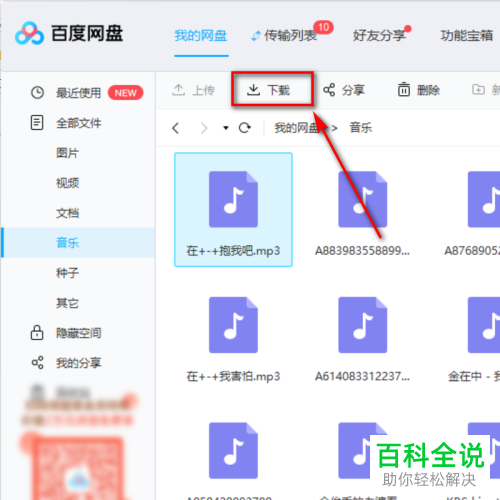Go forward with the right arrow
Image resolution: width=500 pixels, height=500 pixels.
(x=204, y=128)
